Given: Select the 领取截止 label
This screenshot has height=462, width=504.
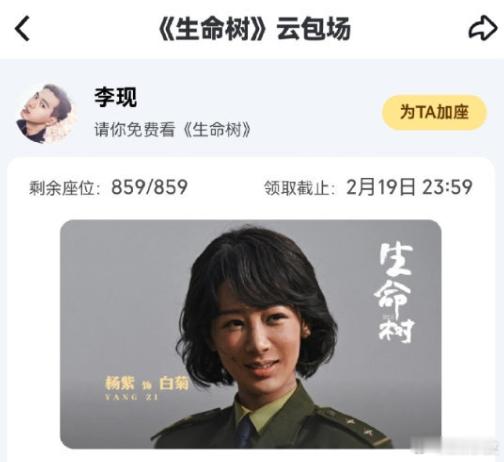Looking at the screenshot, I should [x=299, y=188].
